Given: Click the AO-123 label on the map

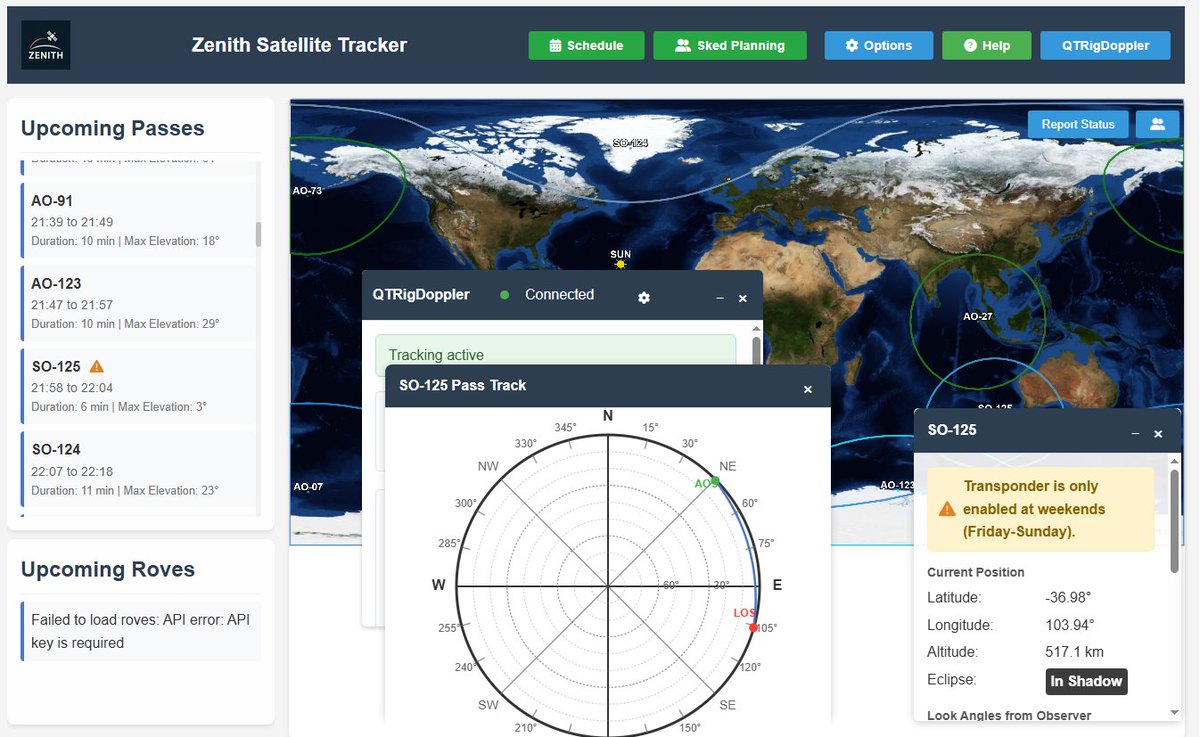Looking at the screenshot, I should [x=897, y=485].
